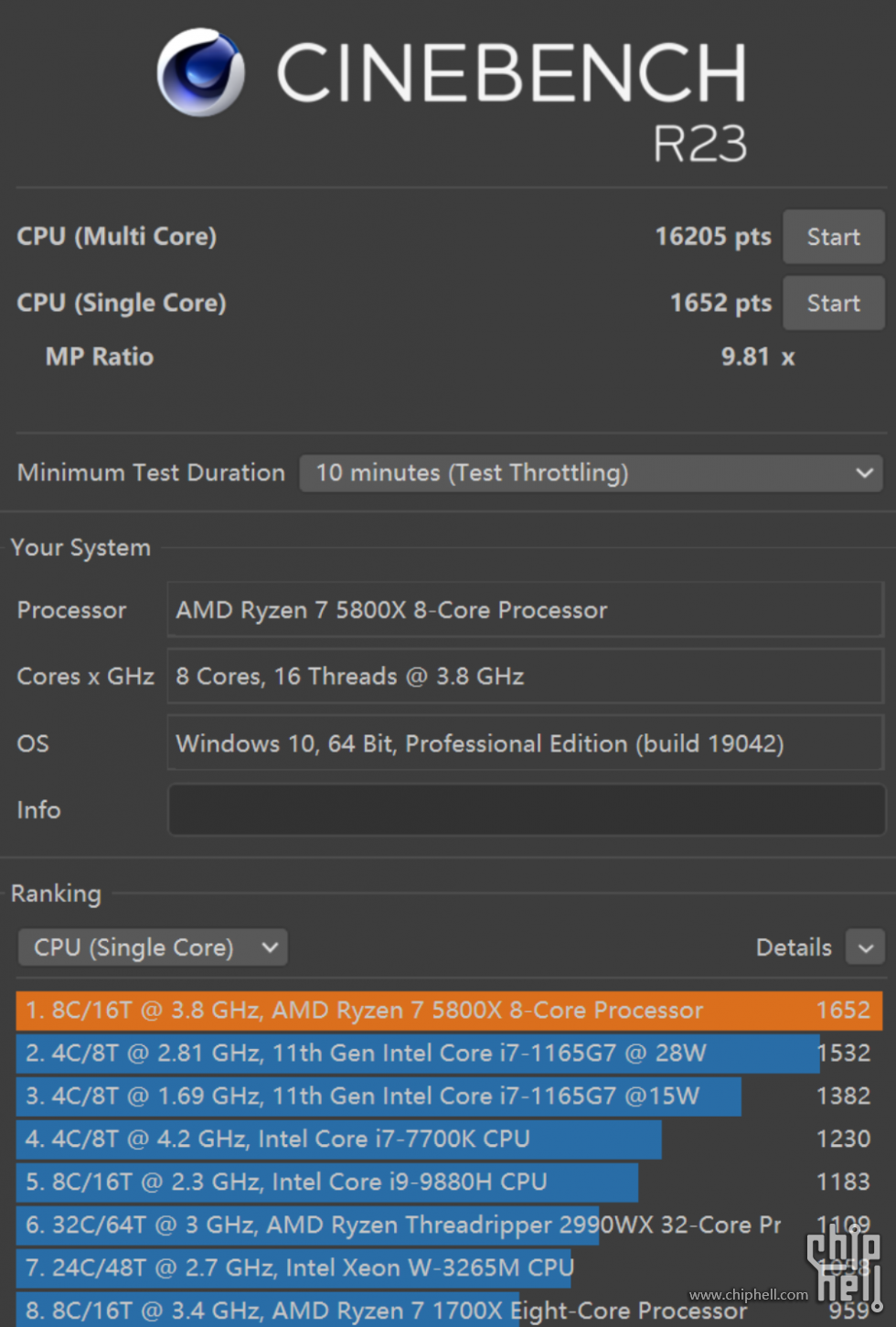Image resolution: width=896 pixels, height=1327 pixels.
Task: Click inside the empty Info field
Action: coord(524,809)
